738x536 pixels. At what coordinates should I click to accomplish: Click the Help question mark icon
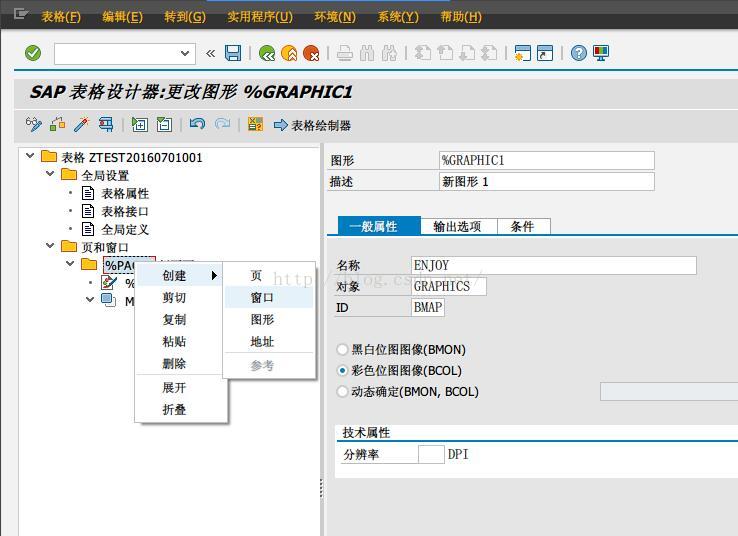(579, 53)
